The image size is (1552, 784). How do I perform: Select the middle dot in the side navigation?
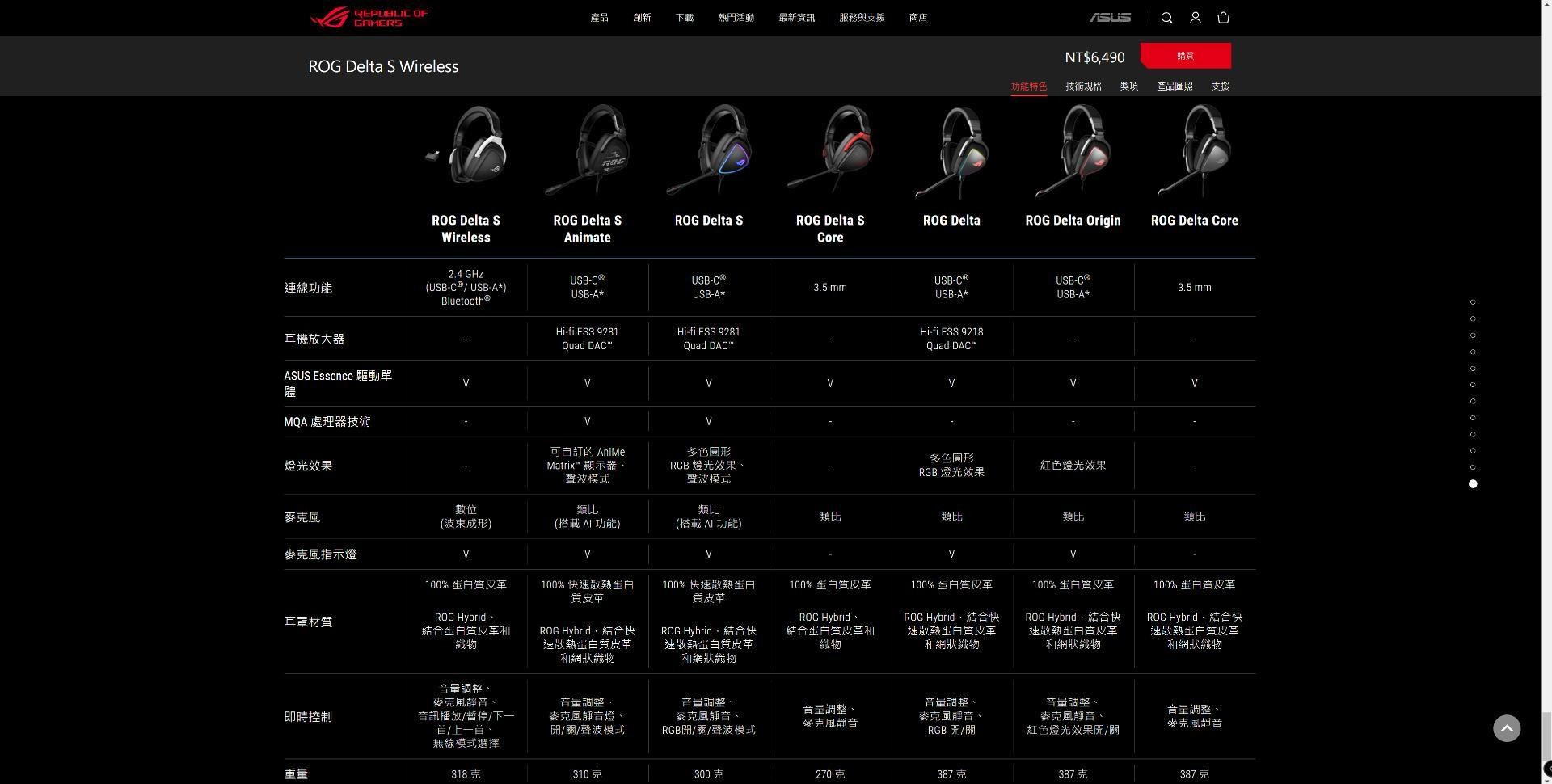click(x=1473, y=393)
